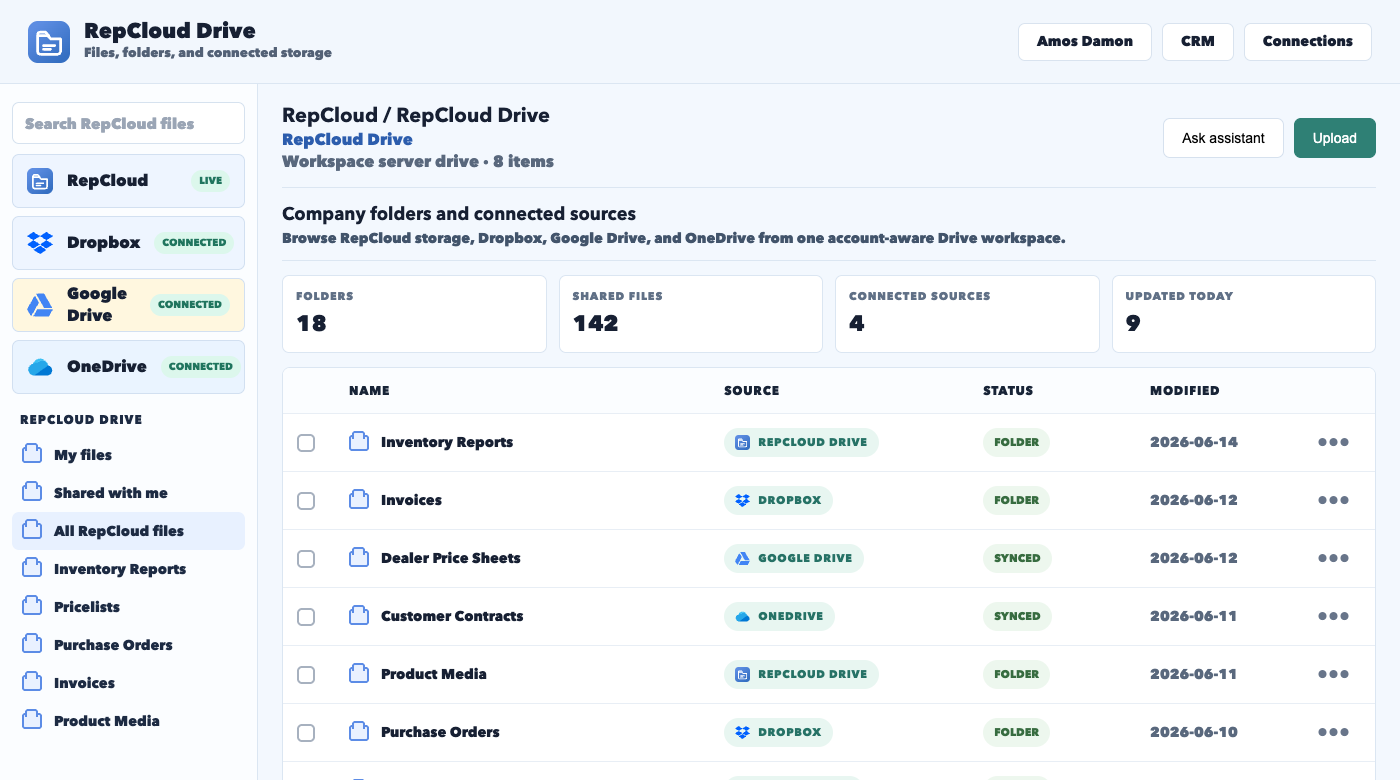Click the Source column header
This screenshot has width=1400, height=780.
(751, 391)
